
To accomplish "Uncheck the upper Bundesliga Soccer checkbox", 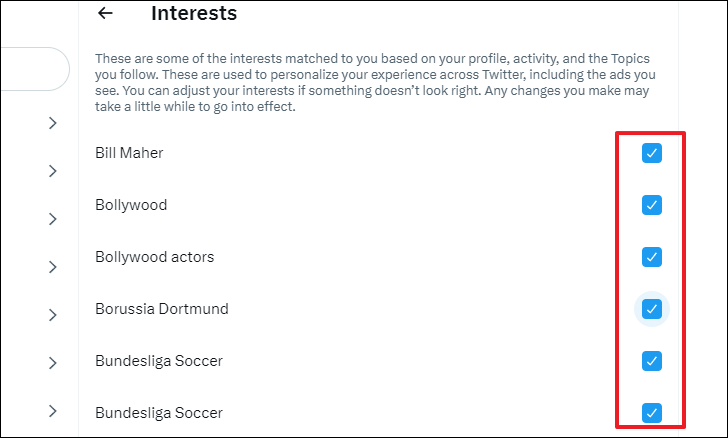I will coord(651,360).
